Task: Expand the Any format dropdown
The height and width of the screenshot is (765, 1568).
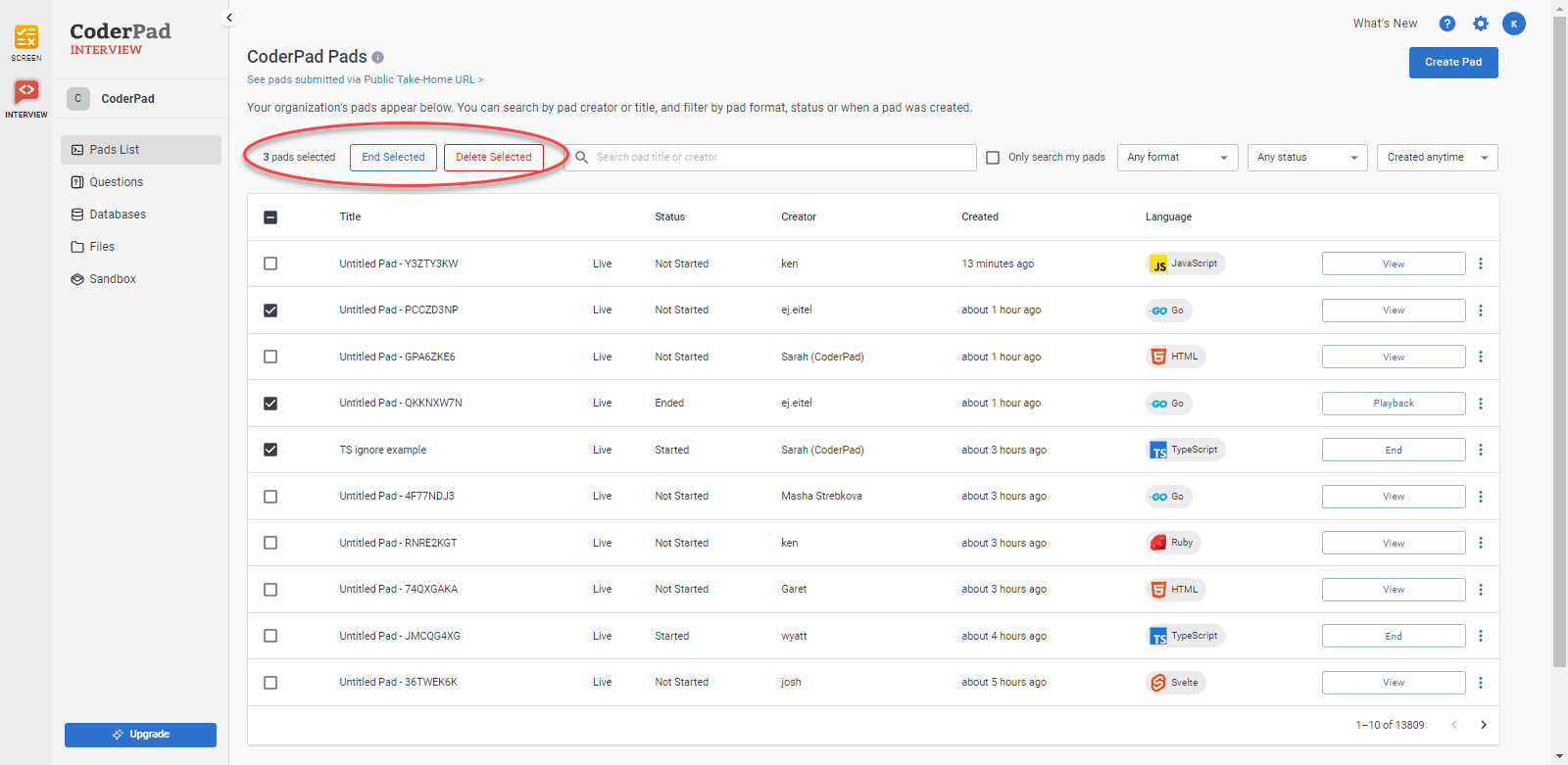Action: tap(1177, 158)
